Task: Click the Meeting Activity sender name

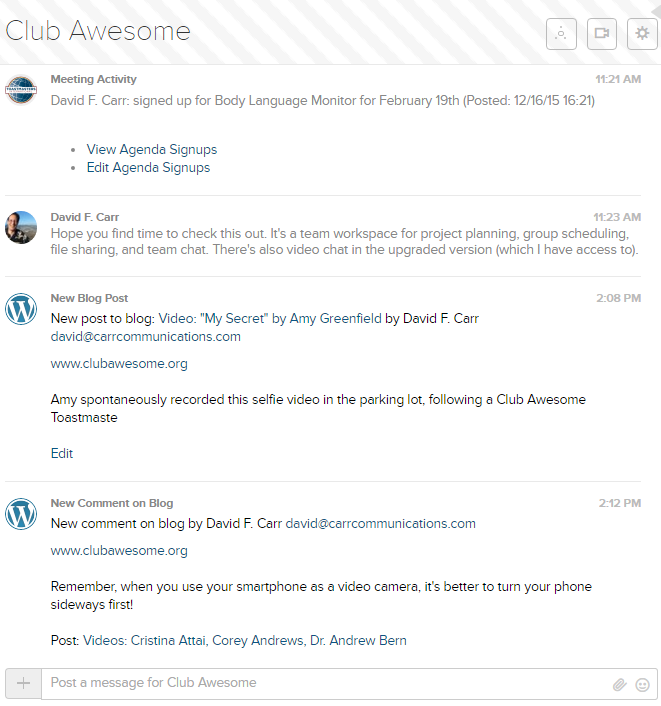Action: [x=93, y=79]
